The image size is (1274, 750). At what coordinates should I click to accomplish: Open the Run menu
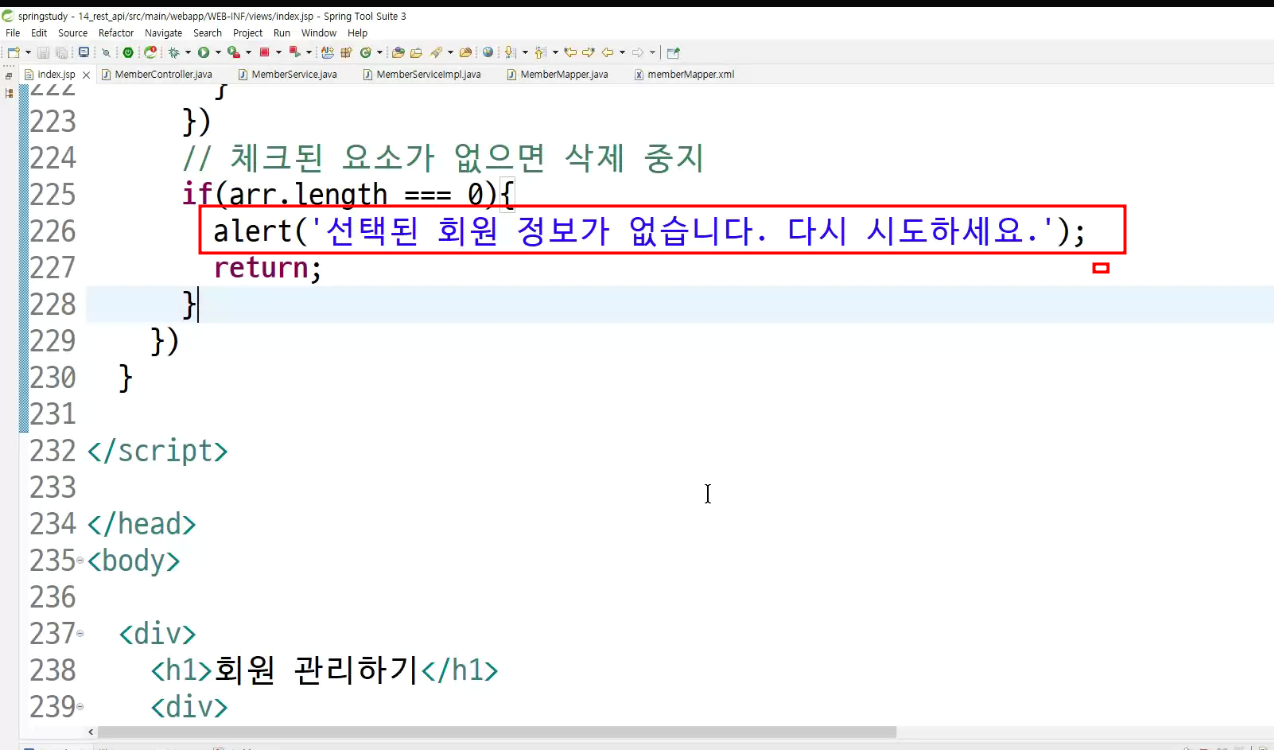[282, 33]
